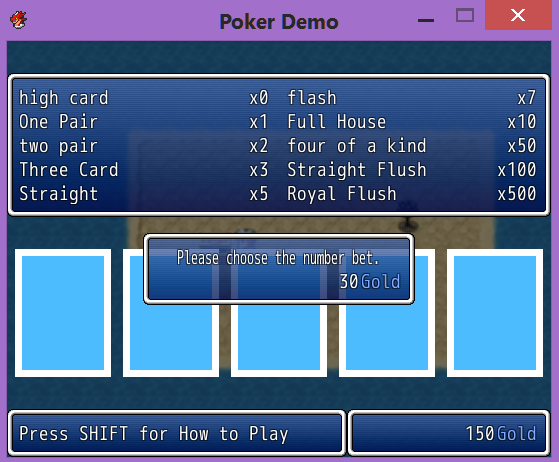
Task: Select the fifth face-down card
Action: point(495,313)
